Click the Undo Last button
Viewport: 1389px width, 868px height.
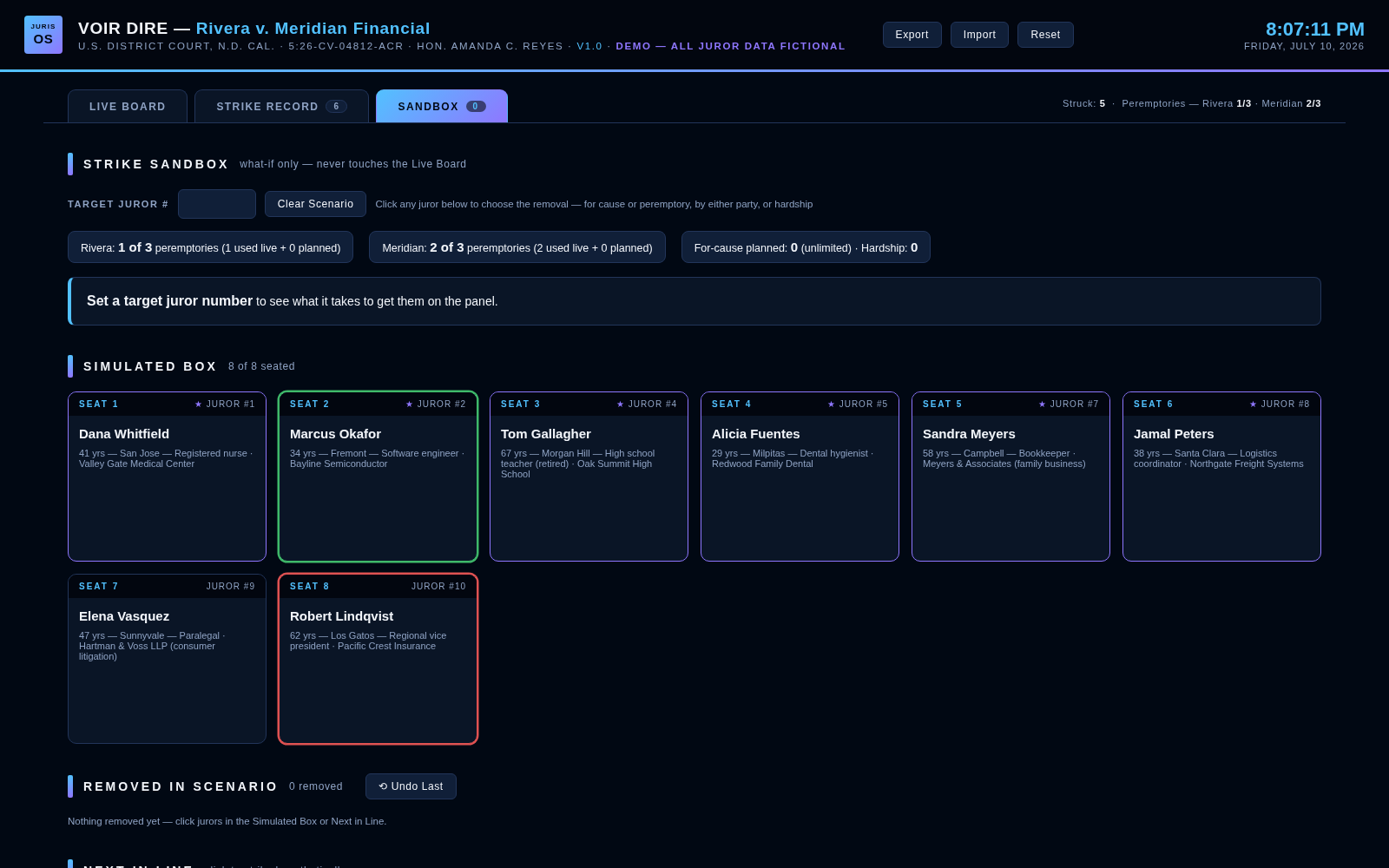(x=411, y=786)
